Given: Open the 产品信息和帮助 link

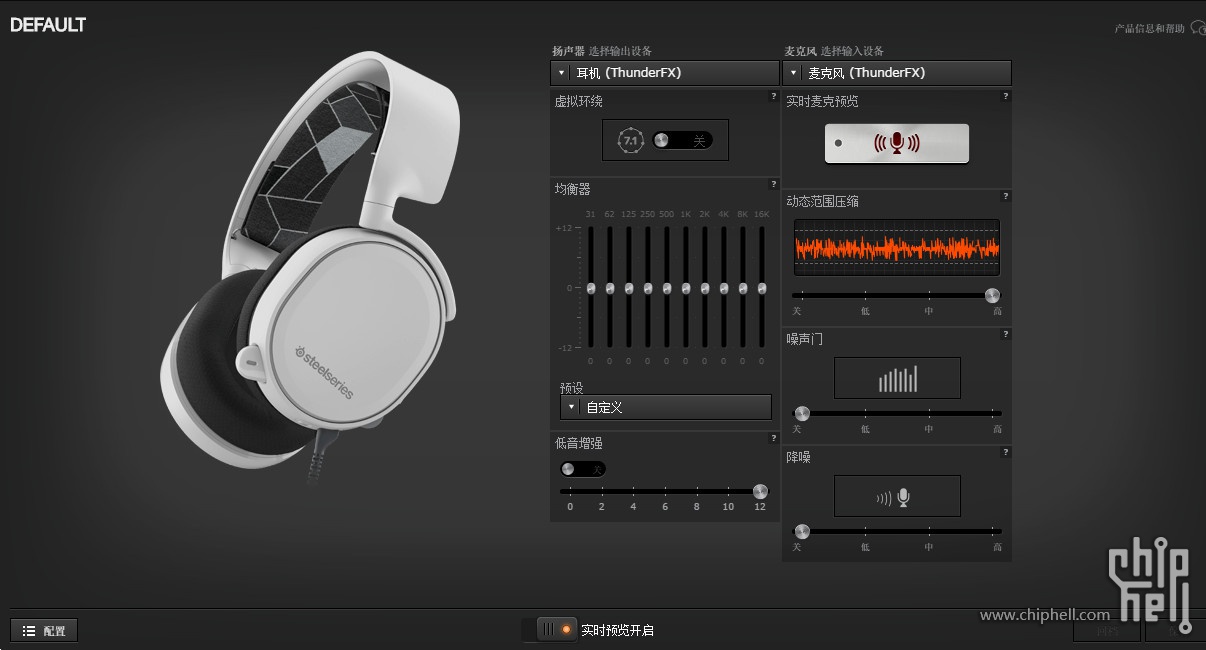Looking at the screenshot, I should click(1150, 28).
